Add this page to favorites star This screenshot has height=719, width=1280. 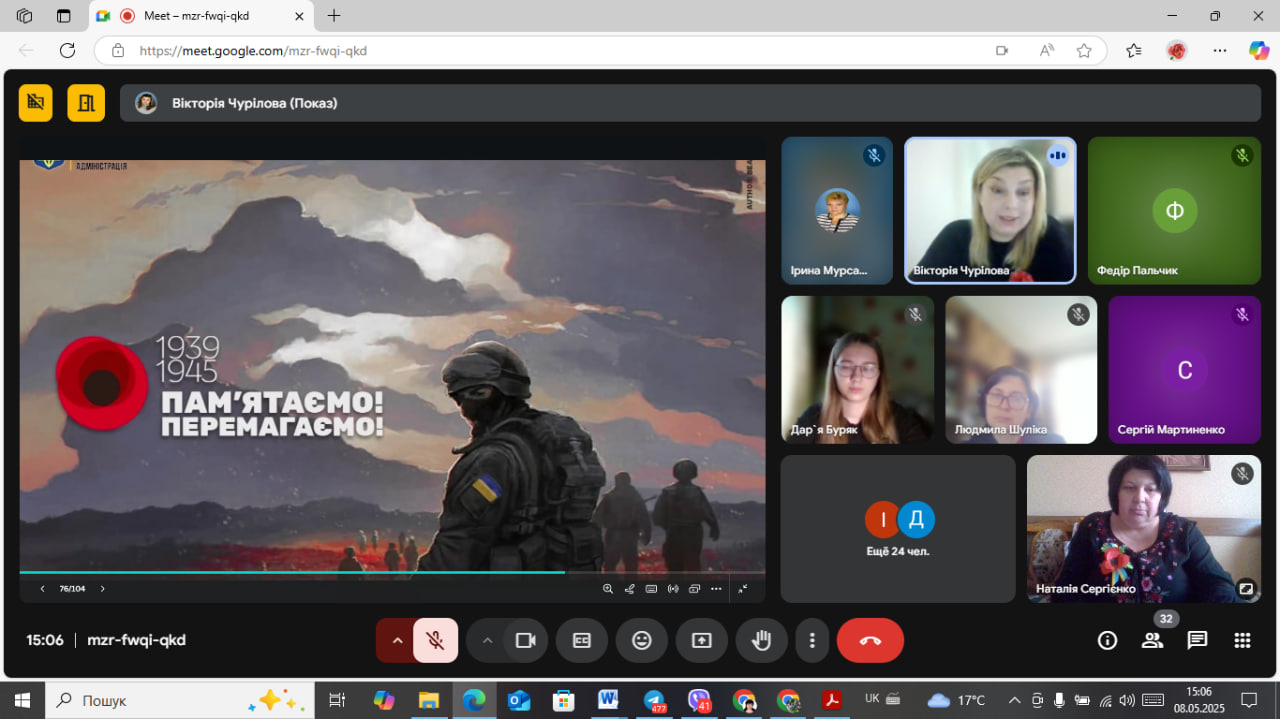tap(1084, 51)
